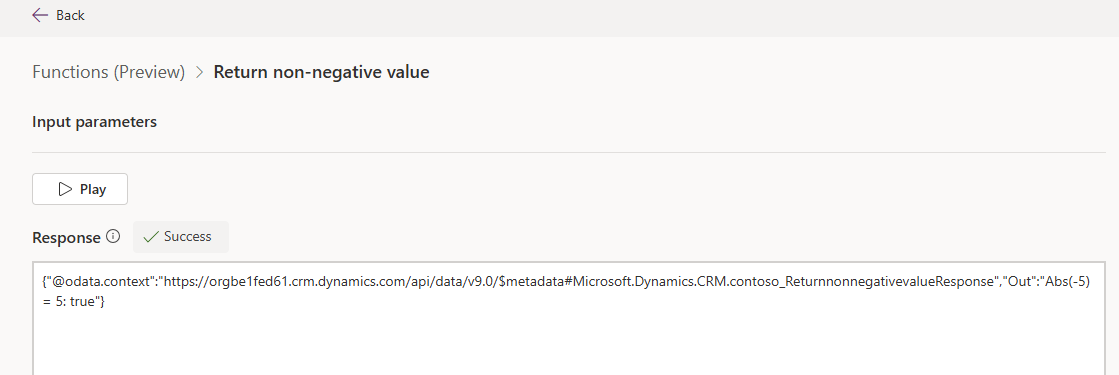The width and height of the screenshot is (1119, 375).
Task: Click the breadcrumb chevron separator
Action: (x=200, y=72)
